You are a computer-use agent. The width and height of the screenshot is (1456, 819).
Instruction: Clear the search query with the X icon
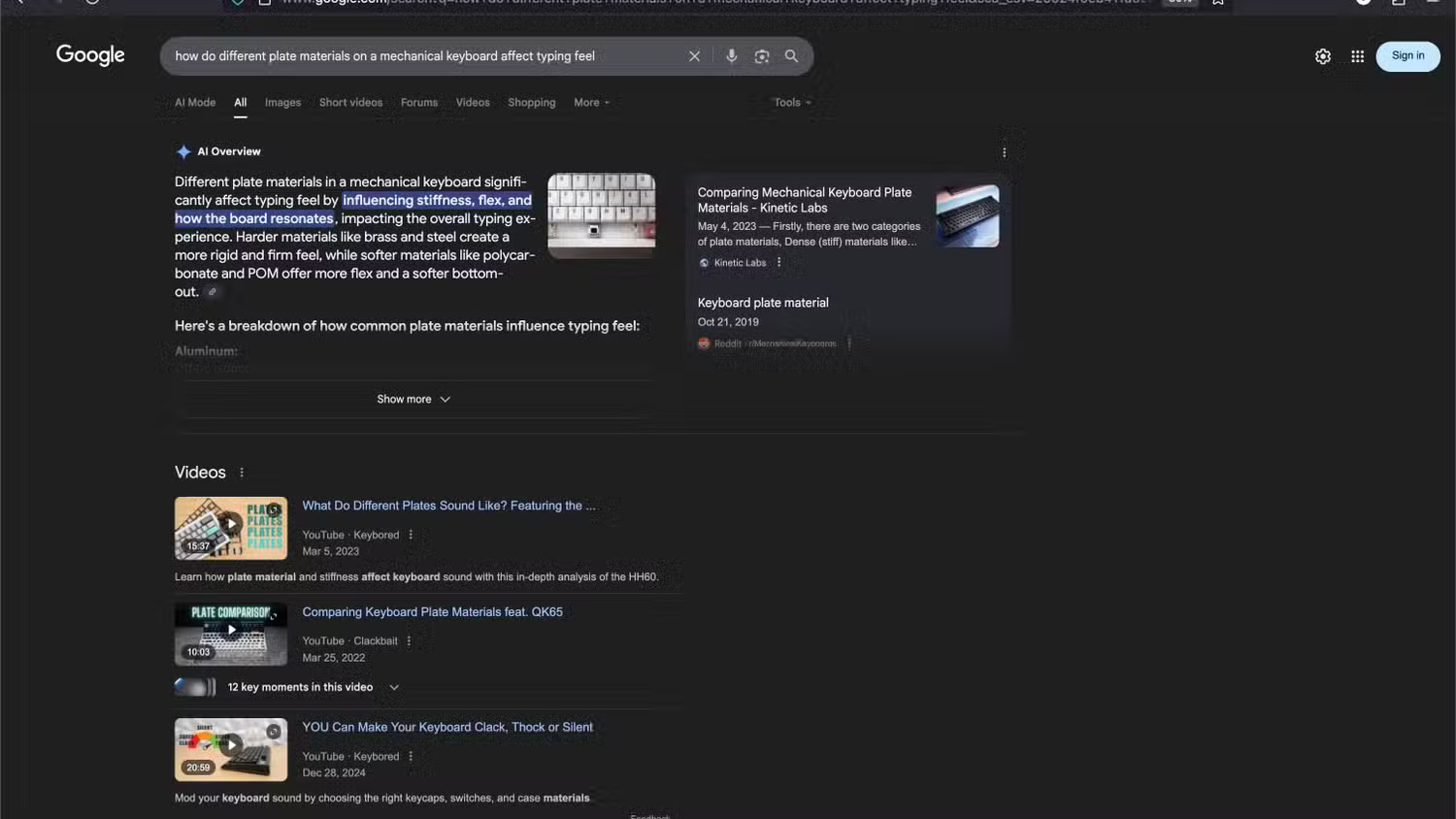pyautogui.click(x=694, y=55)
